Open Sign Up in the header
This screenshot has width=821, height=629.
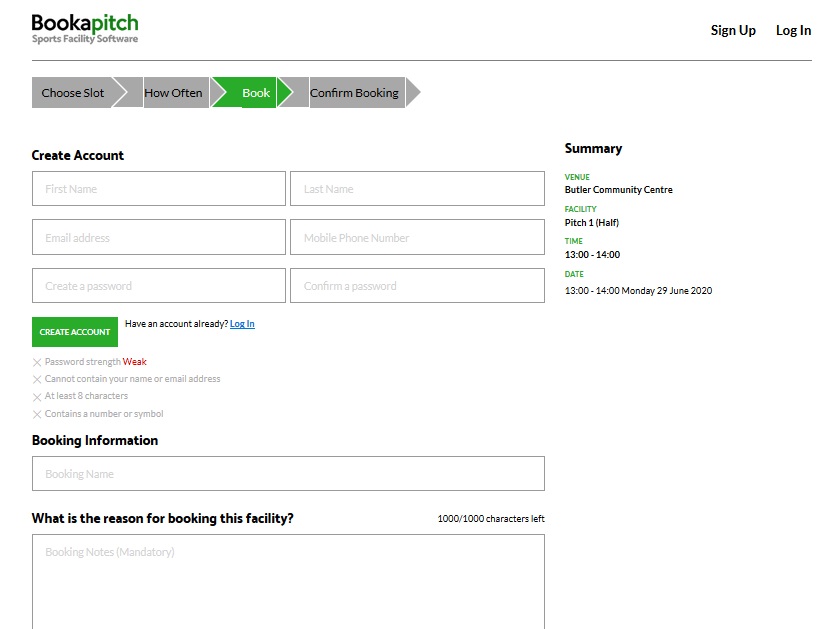(x=733, y=30)
